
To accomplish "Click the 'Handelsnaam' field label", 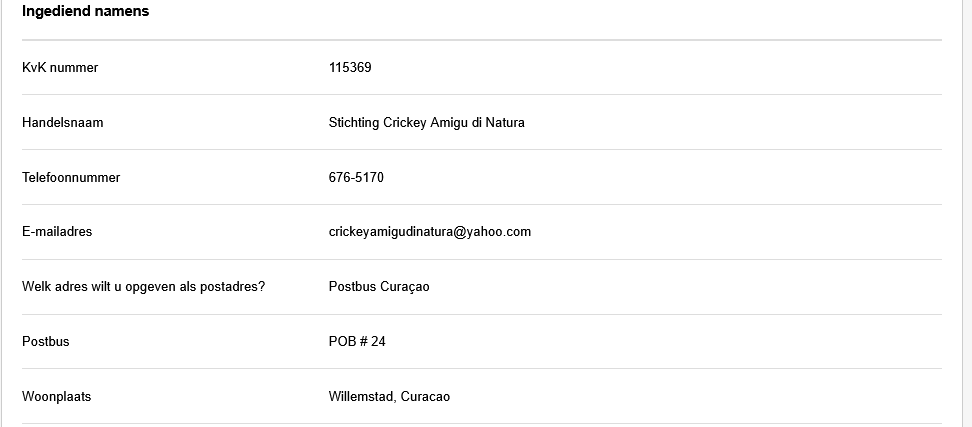I will tap(63, 123).
